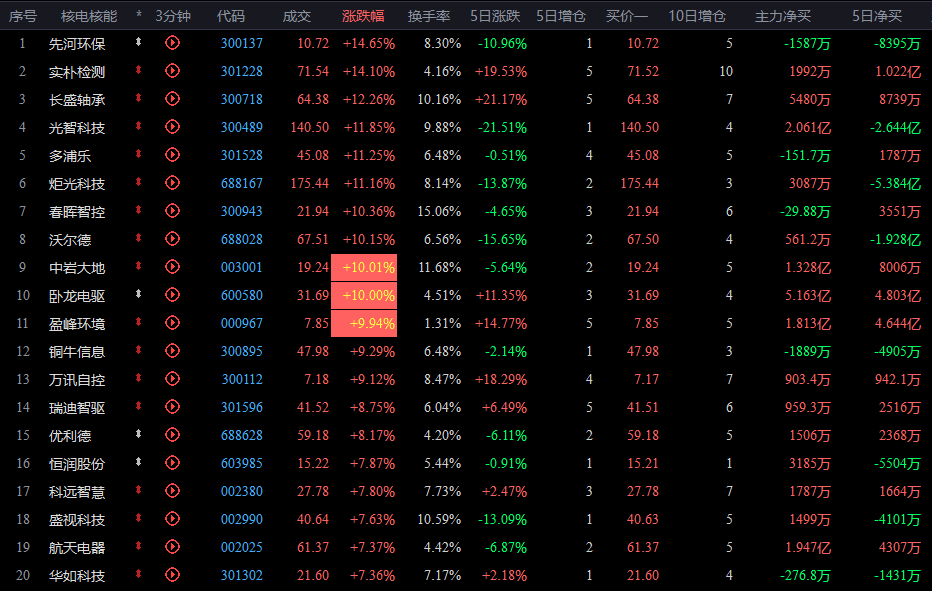The height and width of the screenshot is (591, 932).
Task: Click the +14.65% change value
Action: (369, 43)
